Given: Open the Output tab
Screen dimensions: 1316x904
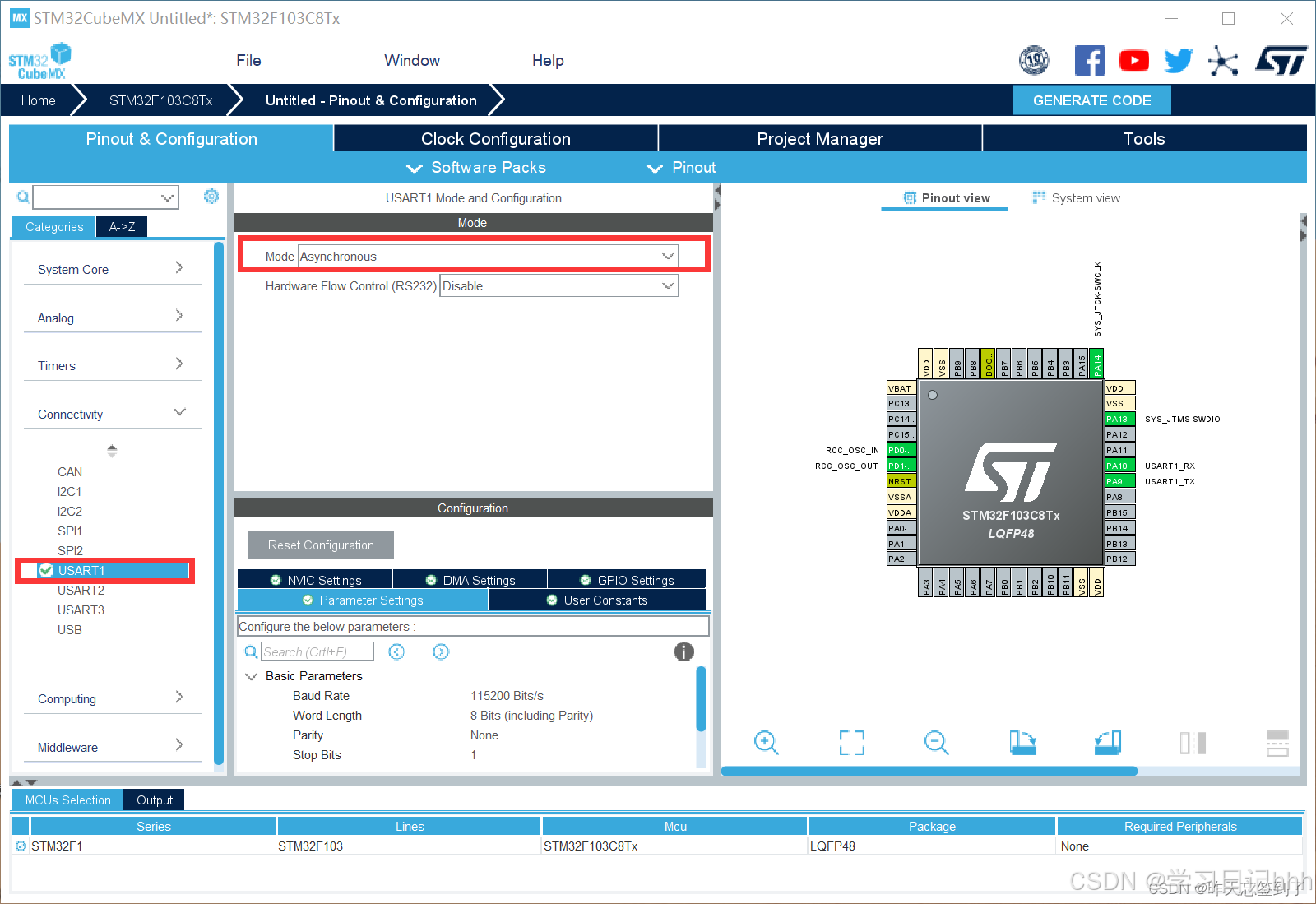Looking at the screenshot, I should pyautogui.click(x=155, y=800).
